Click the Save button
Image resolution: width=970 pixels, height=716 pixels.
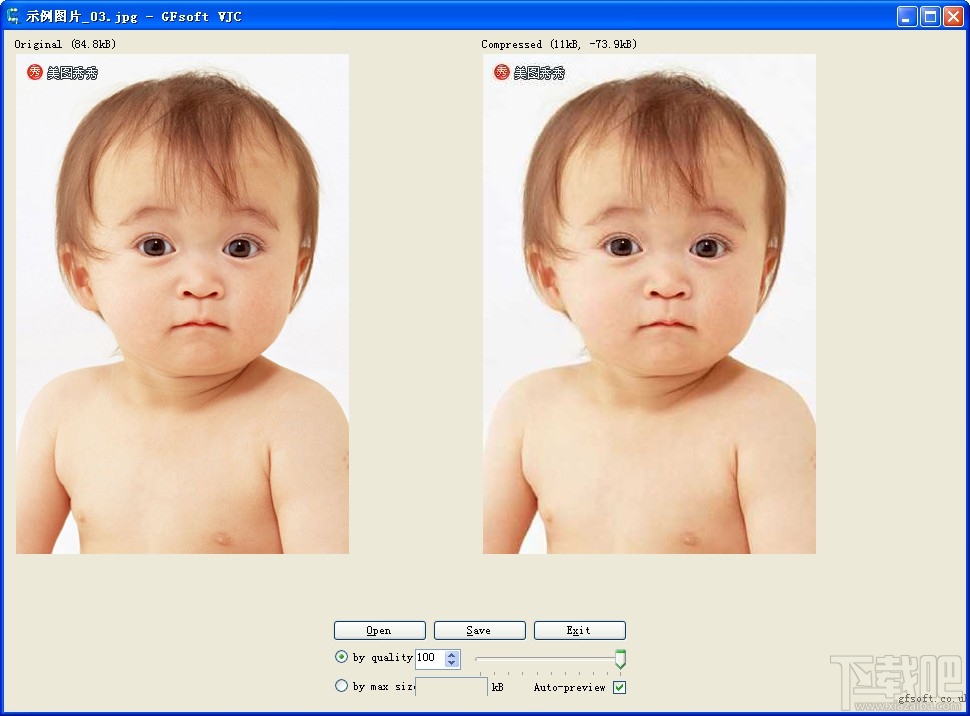click(479, 630)
